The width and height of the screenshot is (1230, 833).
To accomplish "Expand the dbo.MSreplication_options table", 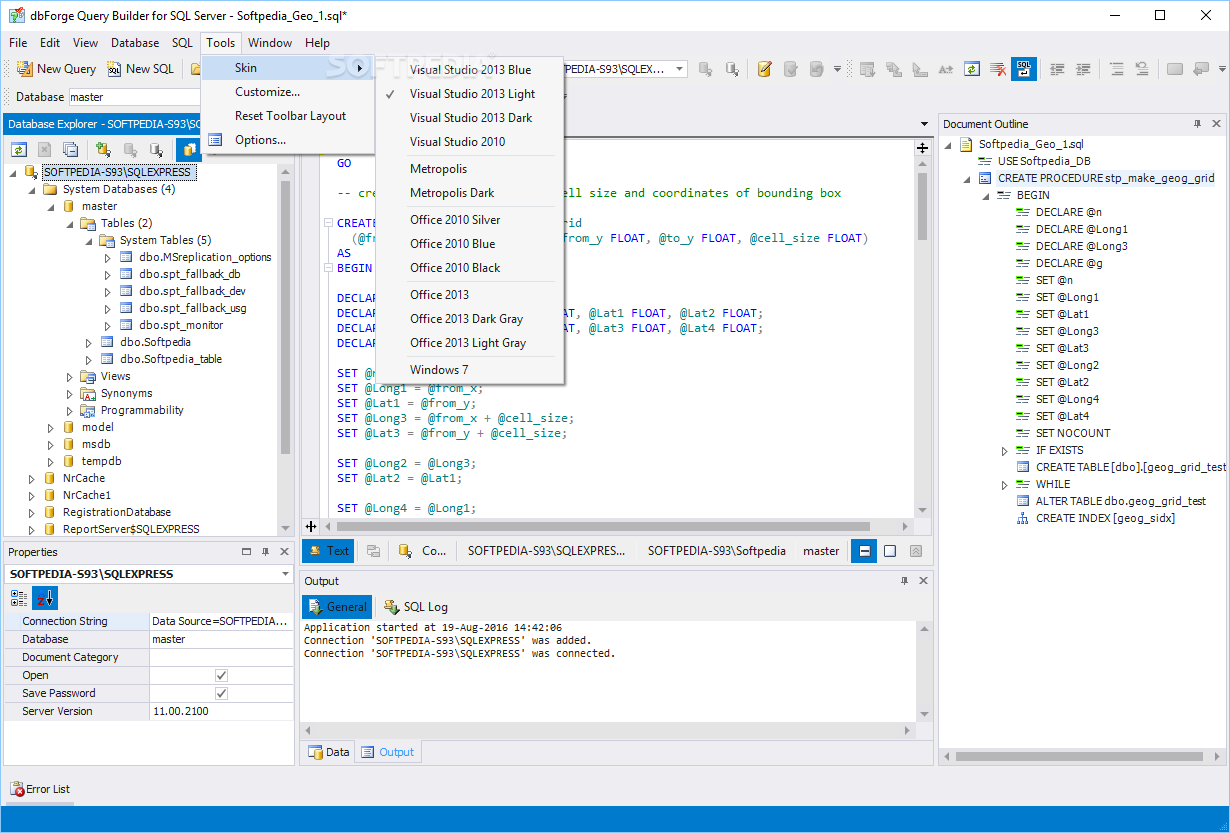I will 108,257.
